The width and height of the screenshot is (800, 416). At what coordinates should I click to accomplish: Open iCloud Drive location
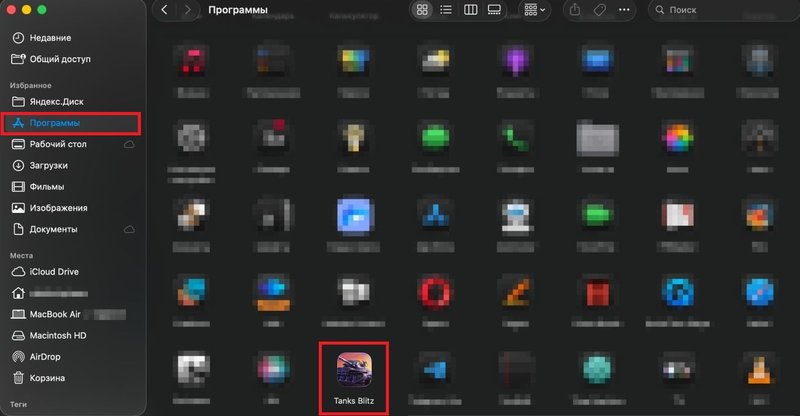[x=54, y=272]
